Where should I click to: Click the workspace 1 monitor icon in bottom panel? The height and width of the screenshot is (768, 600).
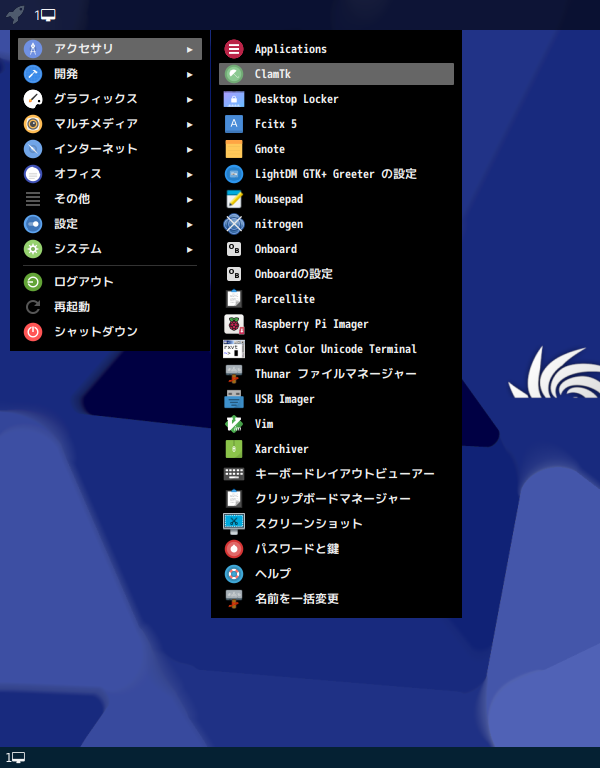(15, 758)
